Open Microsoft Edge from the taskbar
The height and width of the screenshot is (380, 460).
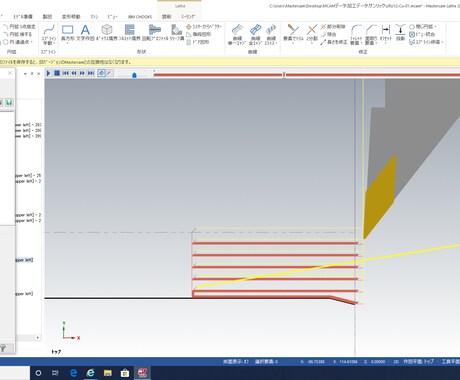73,373
